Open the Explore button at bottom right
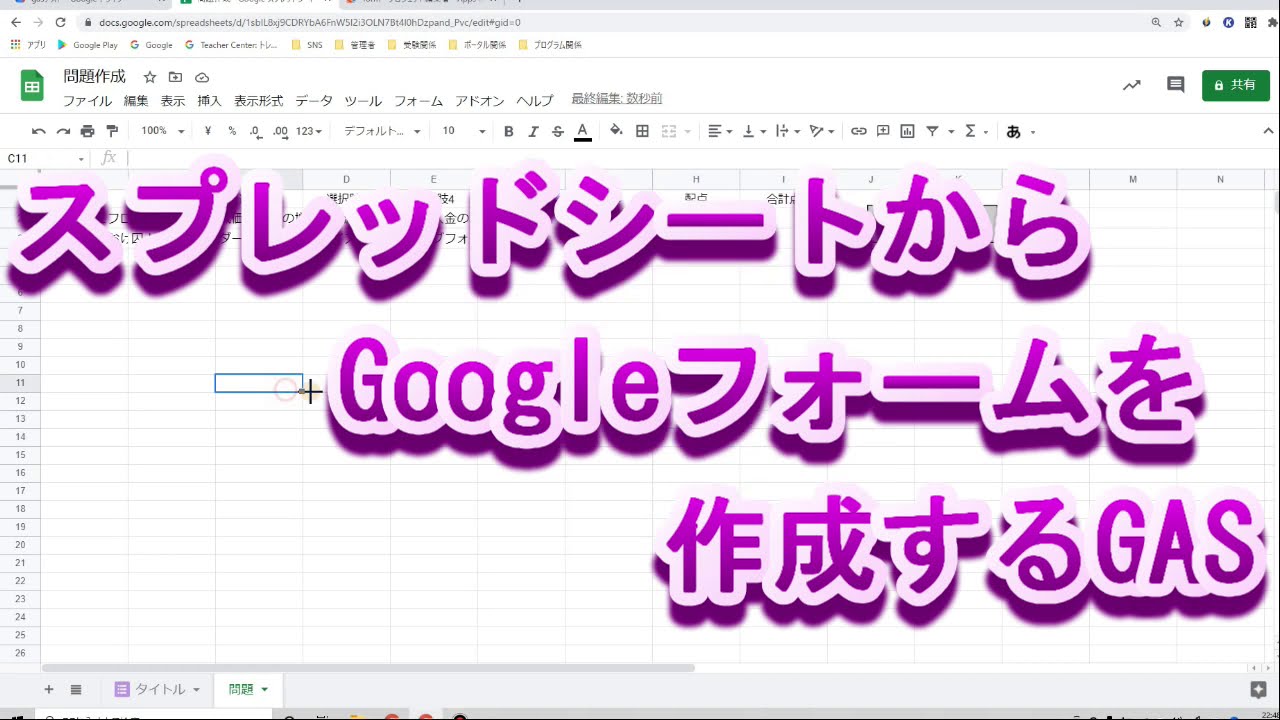Viewport: 1280px width, 720px height. coord(1258,689)
